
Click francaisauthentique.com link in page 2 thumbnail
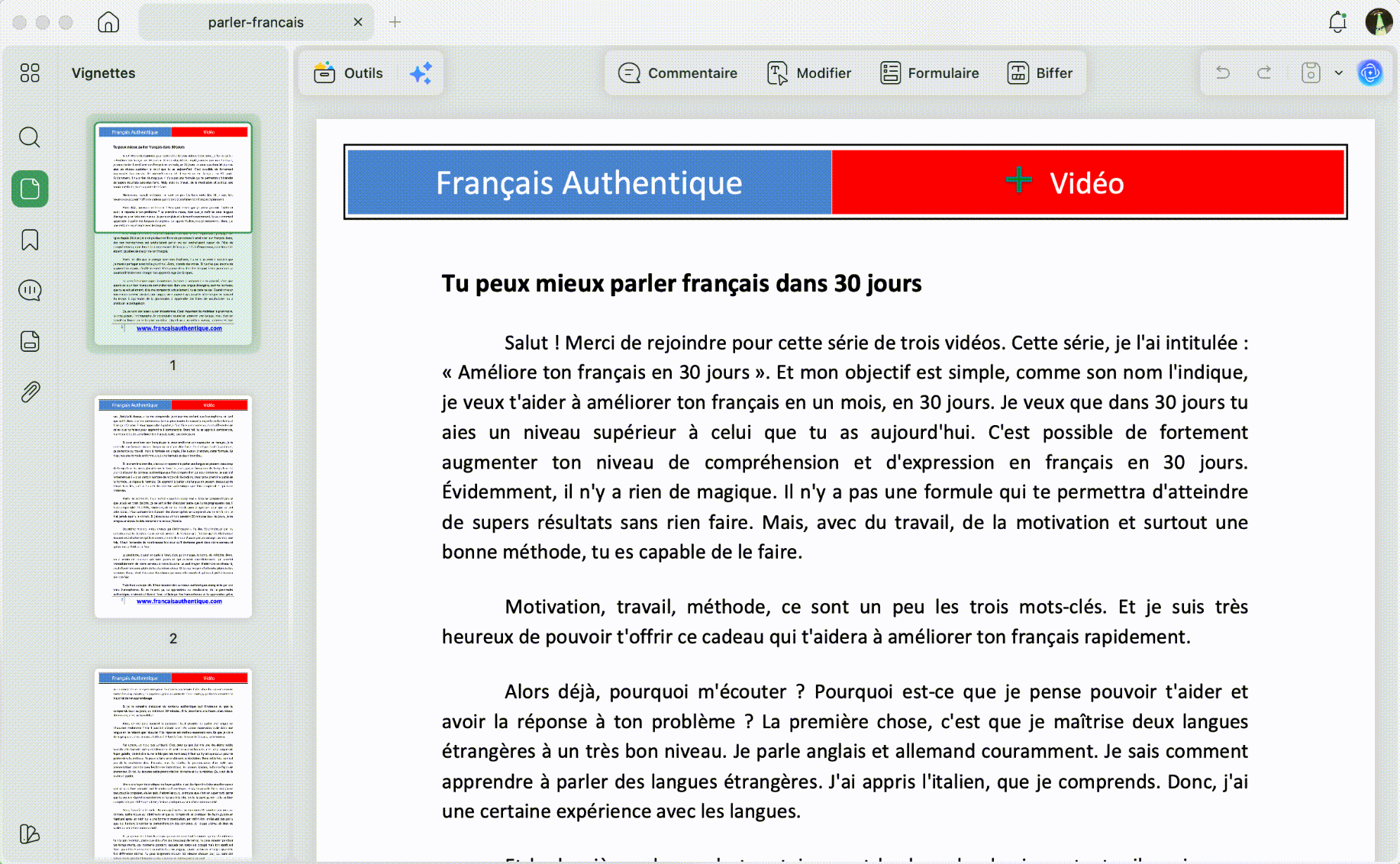coord(179,601)
